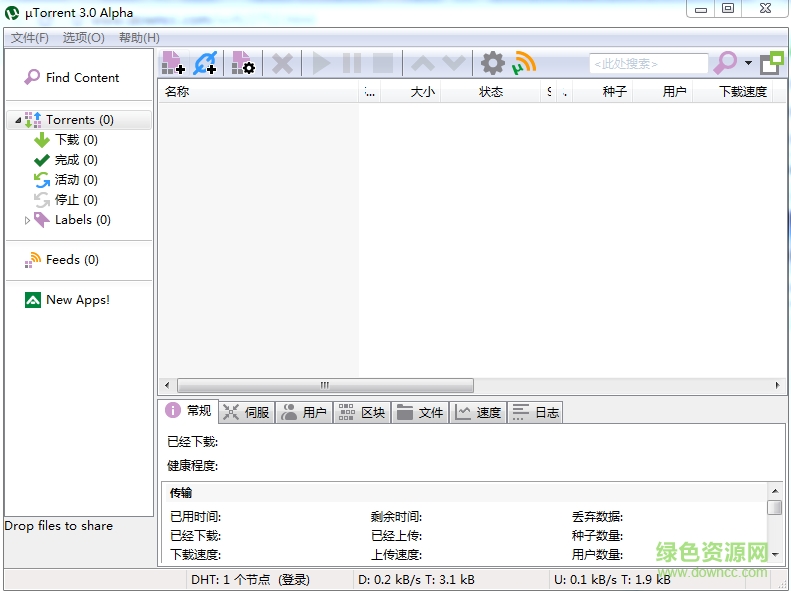This screenshot has height=591, width=791.
Task: Click Add Torrent from URL icon
Action: pyautogui.click(x=205, y=63)
